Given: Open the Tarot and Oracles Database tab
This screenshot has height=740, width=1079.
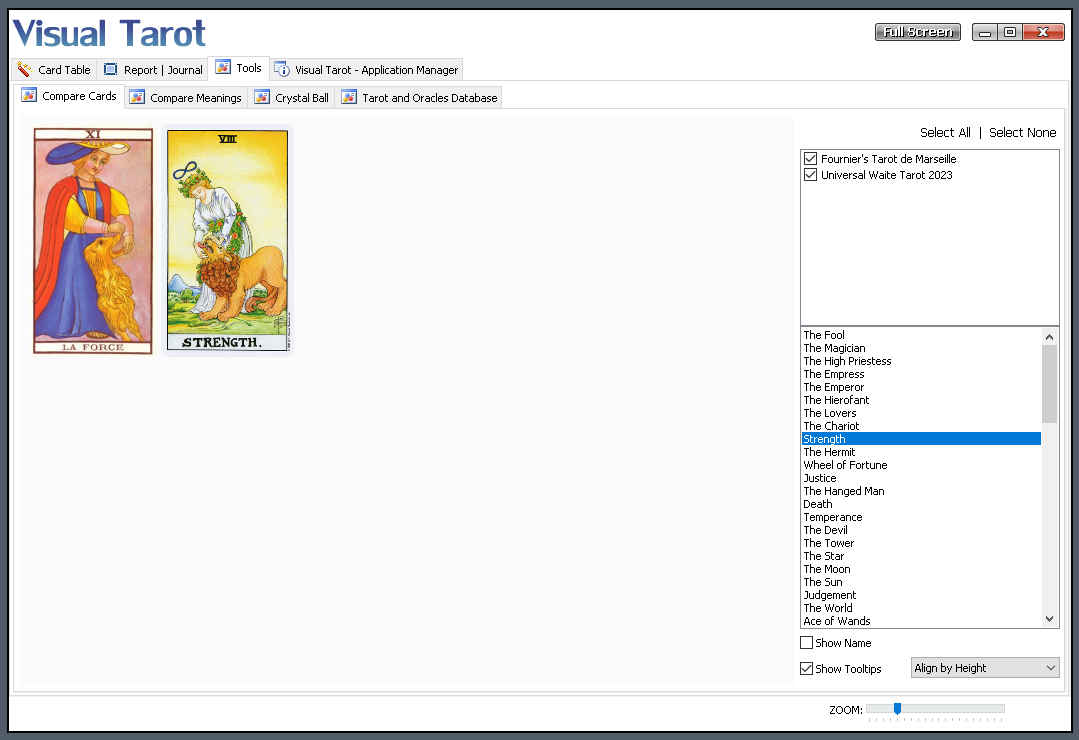Looking at the screenshot, I should [x=419, y=98].
